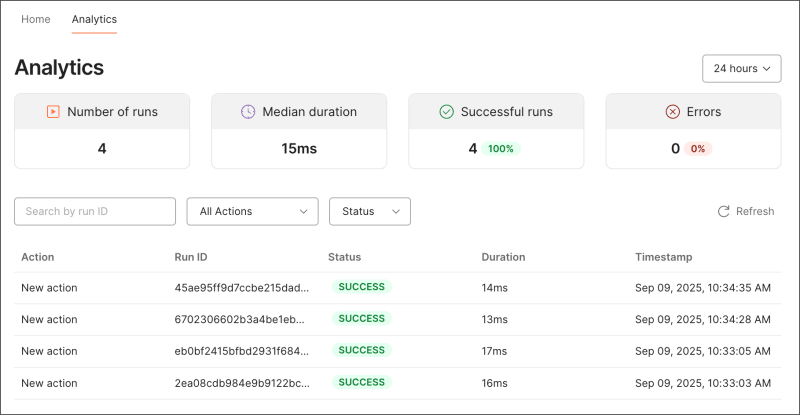Expand the All Actions filter dropdown
The width and height of the screenshot is (800, 415).
tap(252, 212)
